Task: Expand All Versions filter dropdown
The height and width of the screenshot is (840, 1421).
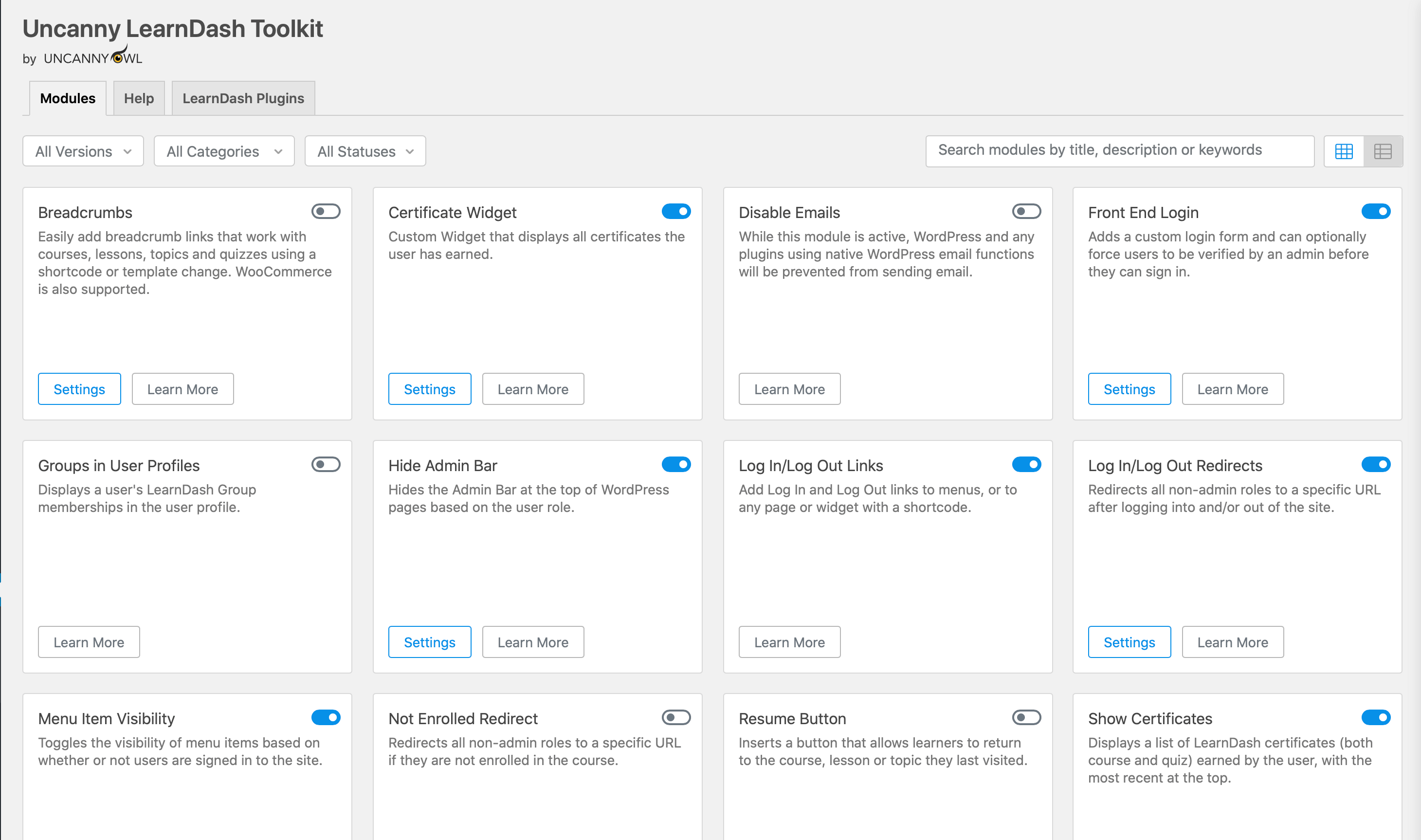Action: pos(83,151)
